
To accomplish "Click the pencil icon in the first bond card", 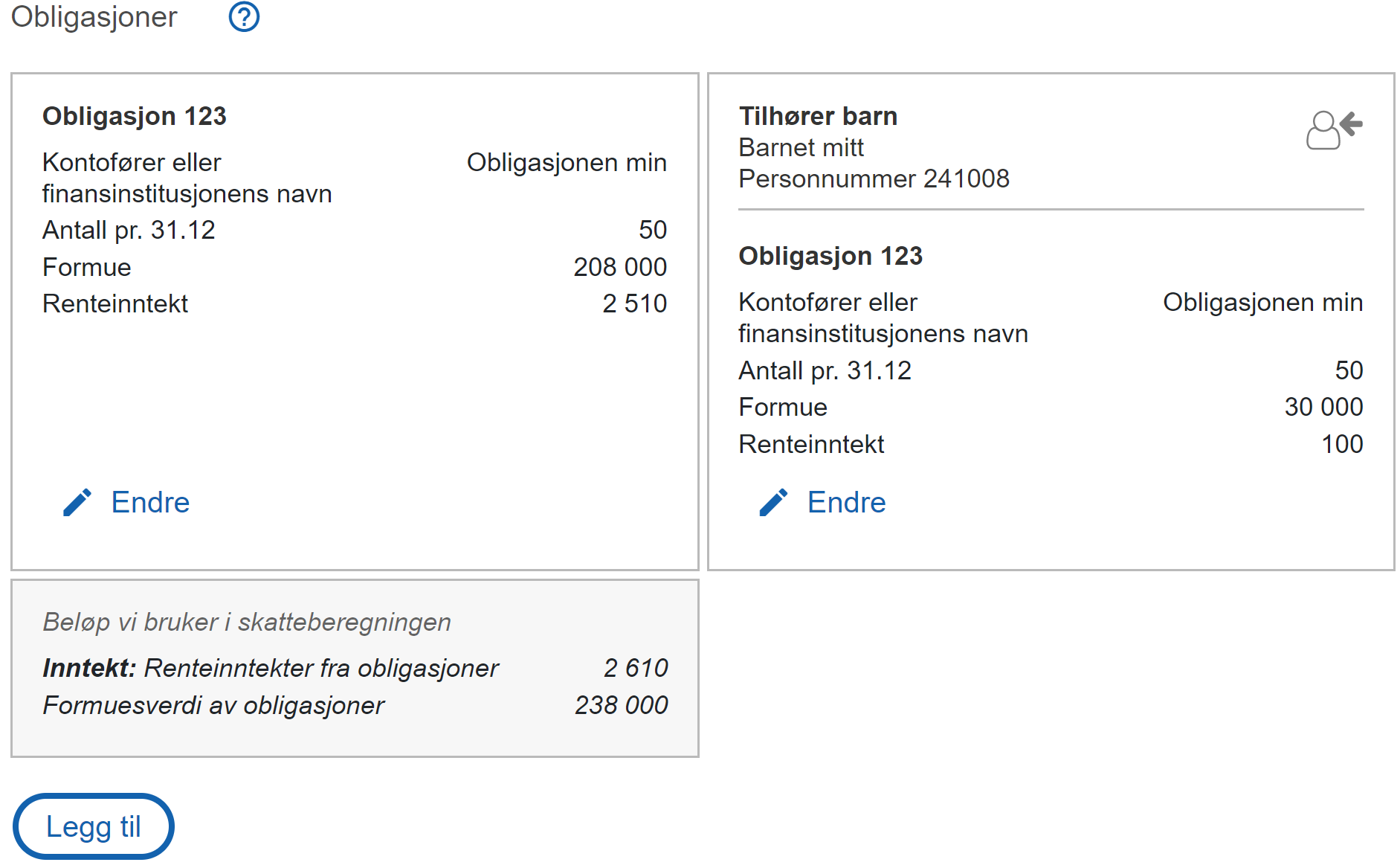I will tap(77, 503).
